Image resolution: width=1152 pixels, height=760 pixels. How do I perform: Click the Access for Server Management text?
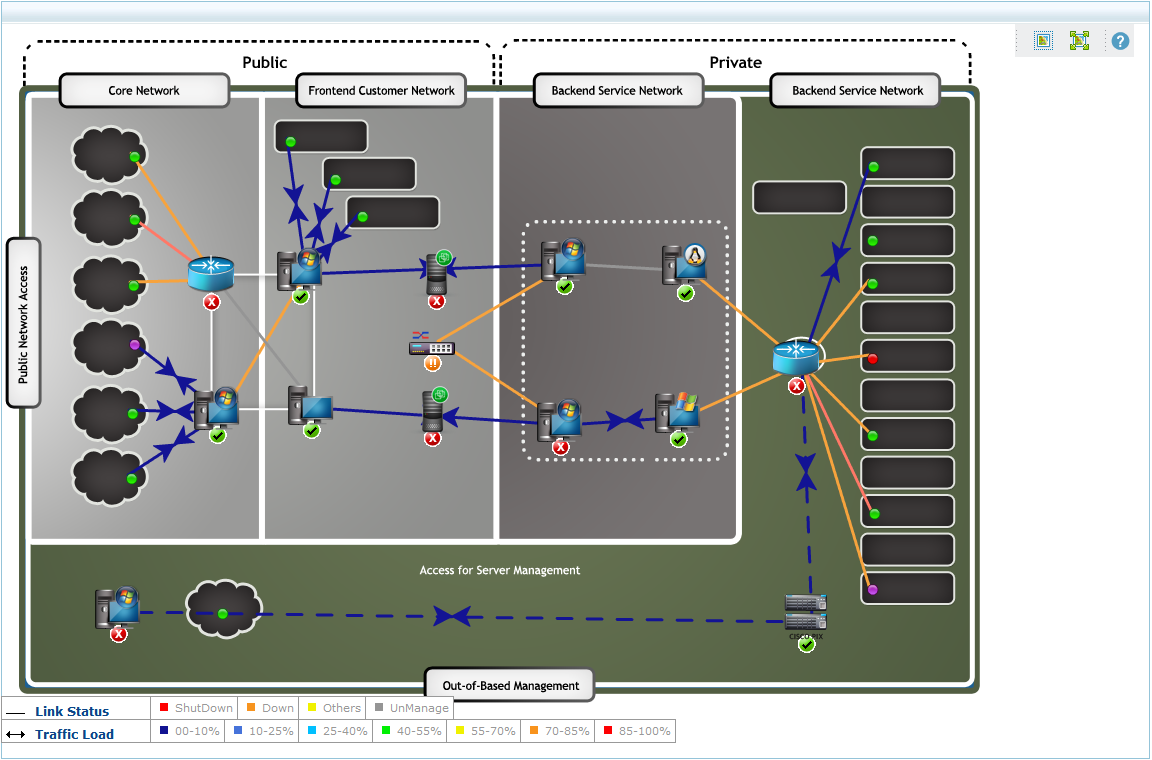coord(500,570)
